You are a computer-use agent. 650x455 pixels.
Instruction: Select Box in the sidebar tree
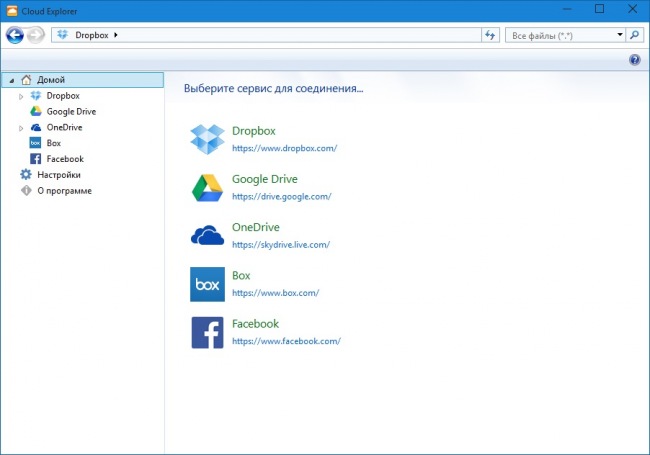tap(53, 143)
